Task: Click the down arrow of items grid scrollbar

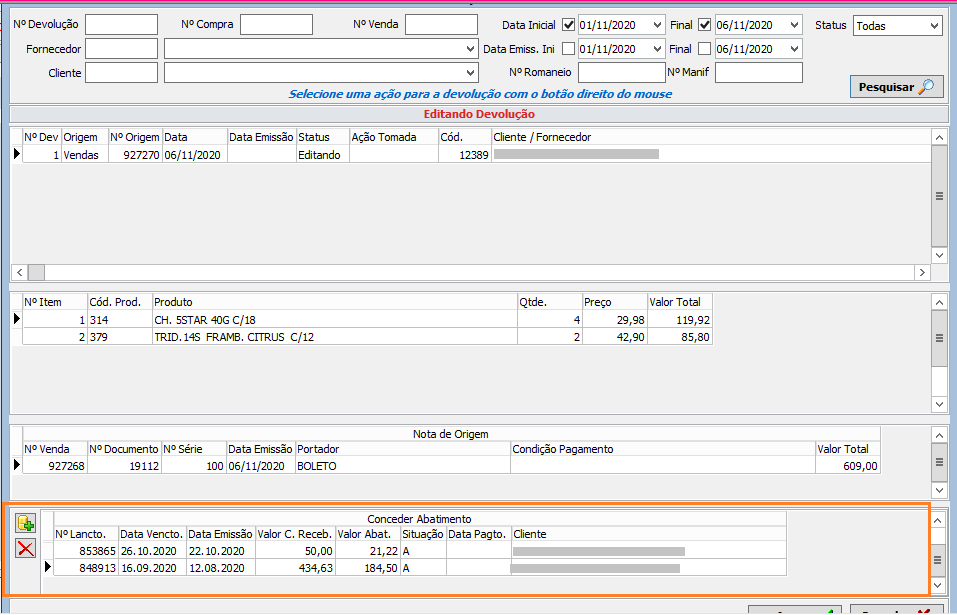Action: pos(939,404)
